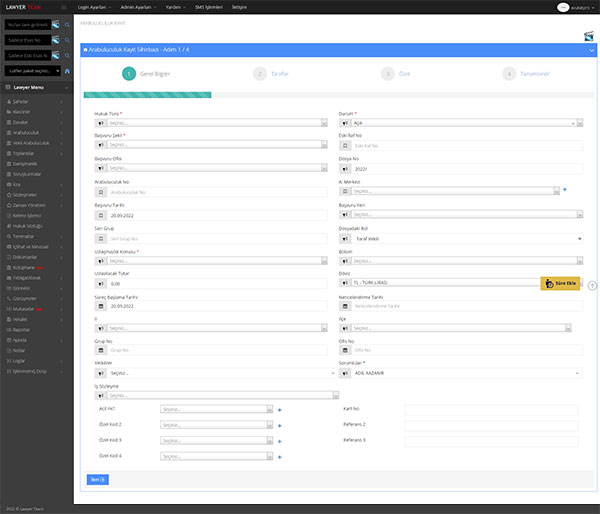Click the scroll-to-top circular arrow icon

(x=592, y=286)
